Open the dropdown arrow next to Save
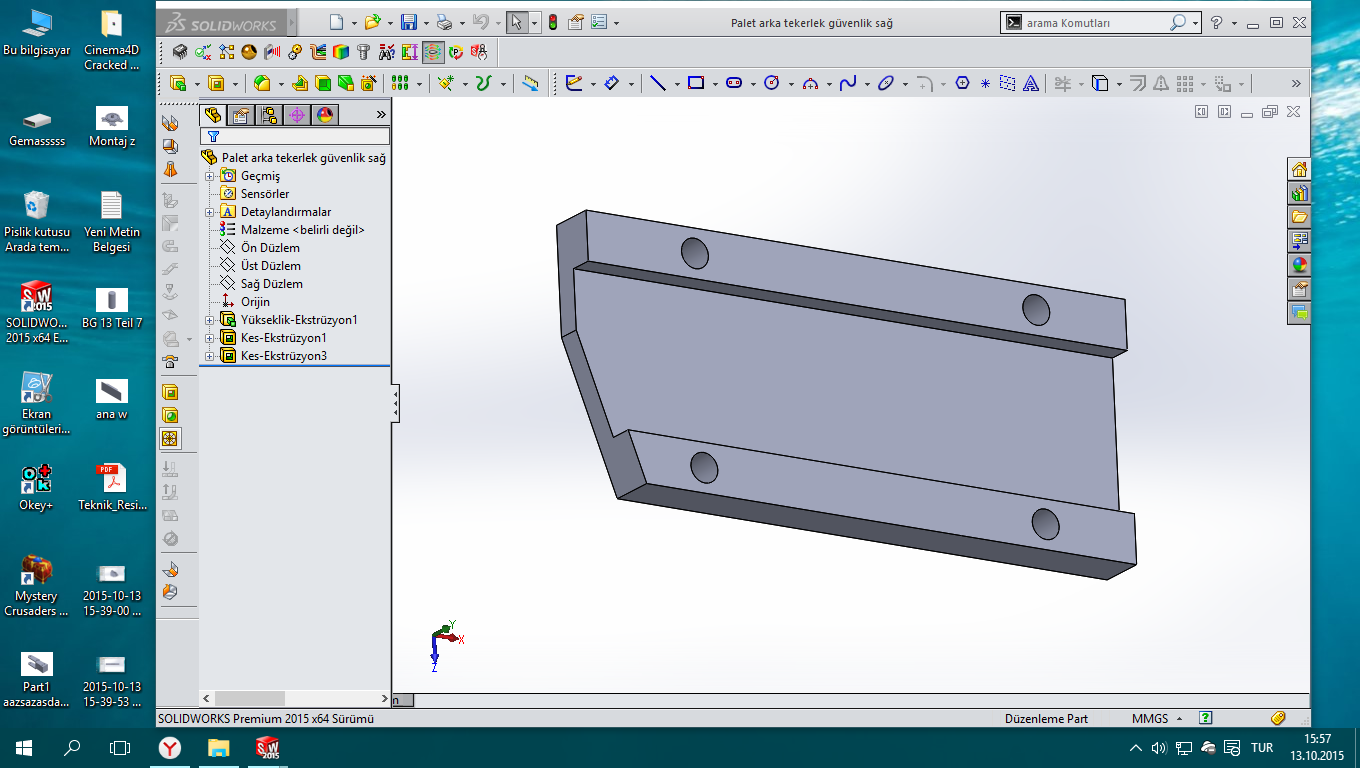1360x768 pixels. 426,22
